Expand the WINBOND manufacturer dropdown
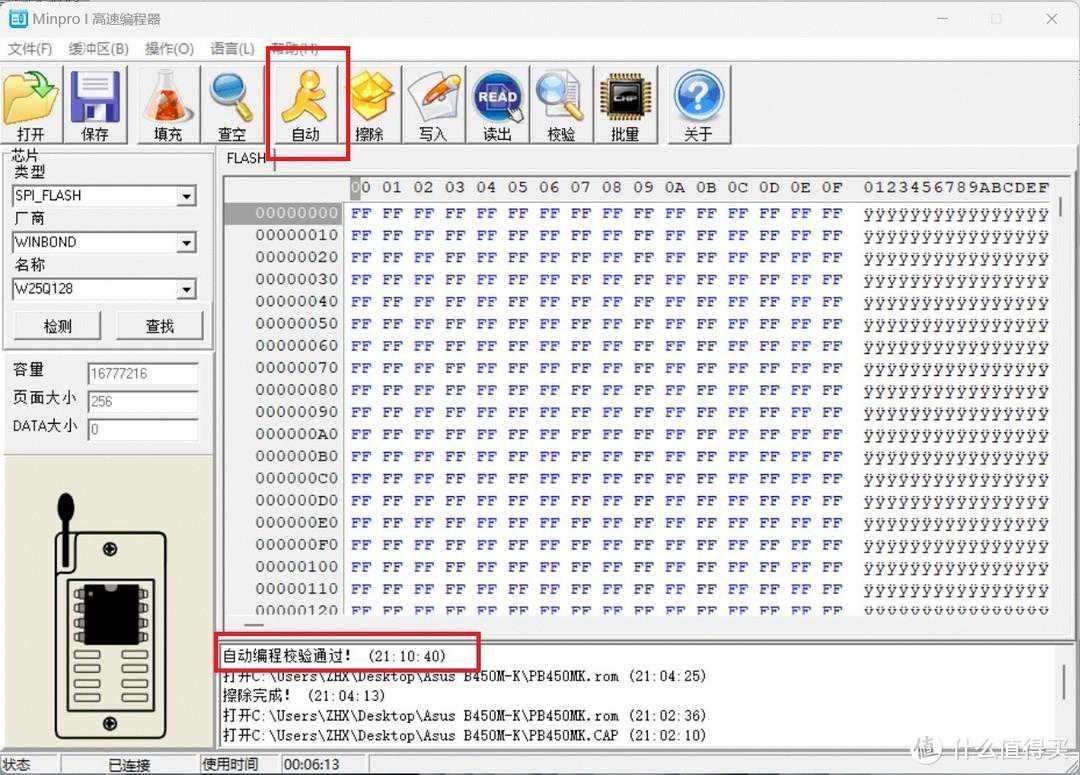1080x775 pixels. pyautogui.click(x=186, y=243)
